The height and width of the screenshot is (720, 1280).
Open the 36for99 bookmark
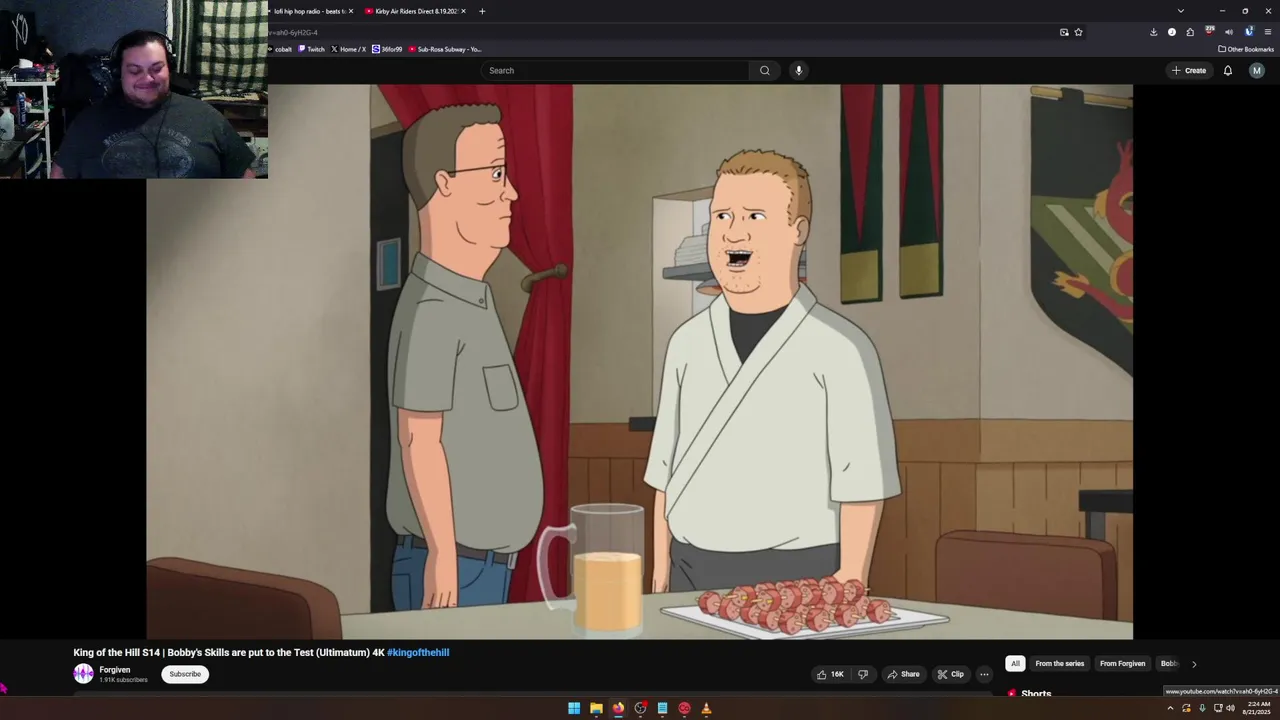click(388, 49)
